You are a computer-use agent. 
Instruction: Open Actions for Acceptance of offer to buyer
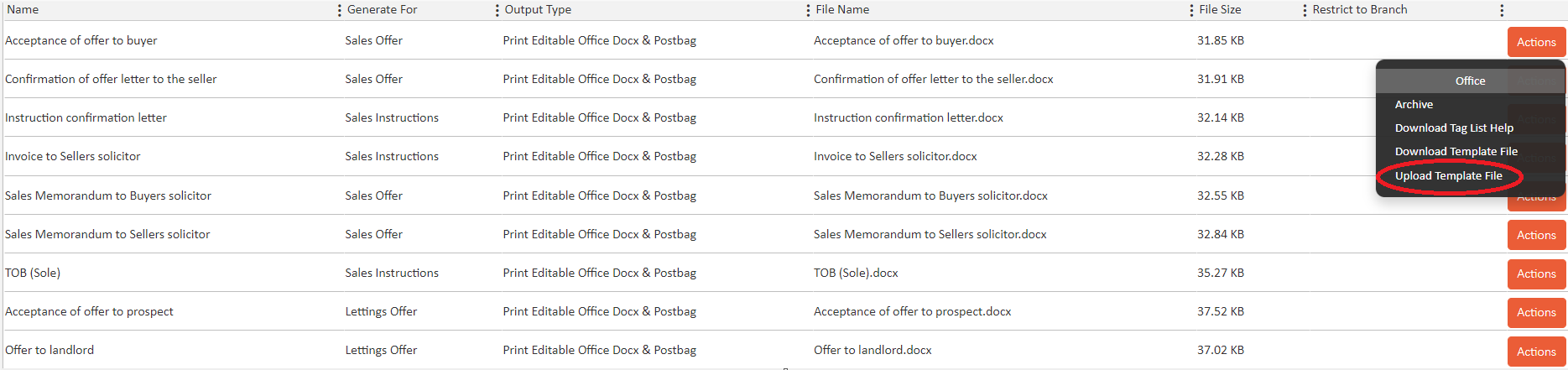(1535, 42)
